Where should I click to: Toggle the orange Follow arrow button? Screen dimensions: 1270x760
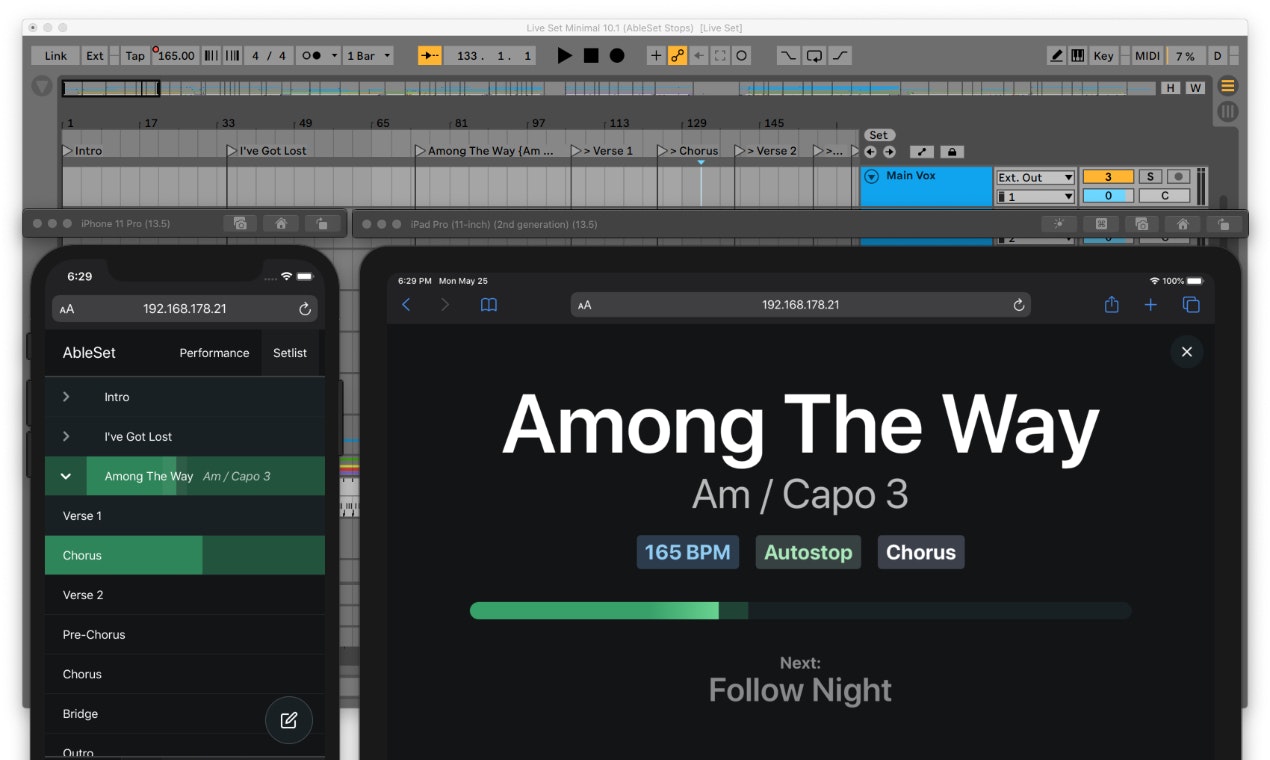click(x=430, y=56)
